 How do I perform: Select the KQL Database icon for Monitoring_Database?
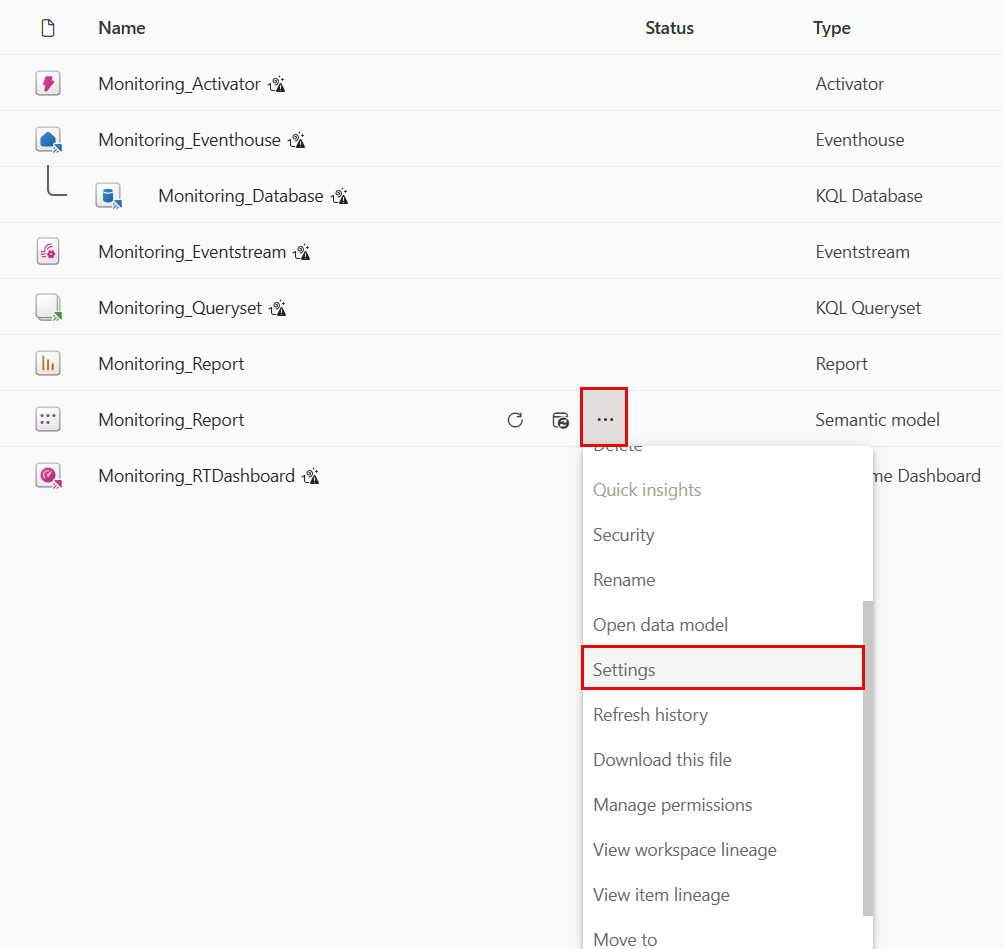110,195
